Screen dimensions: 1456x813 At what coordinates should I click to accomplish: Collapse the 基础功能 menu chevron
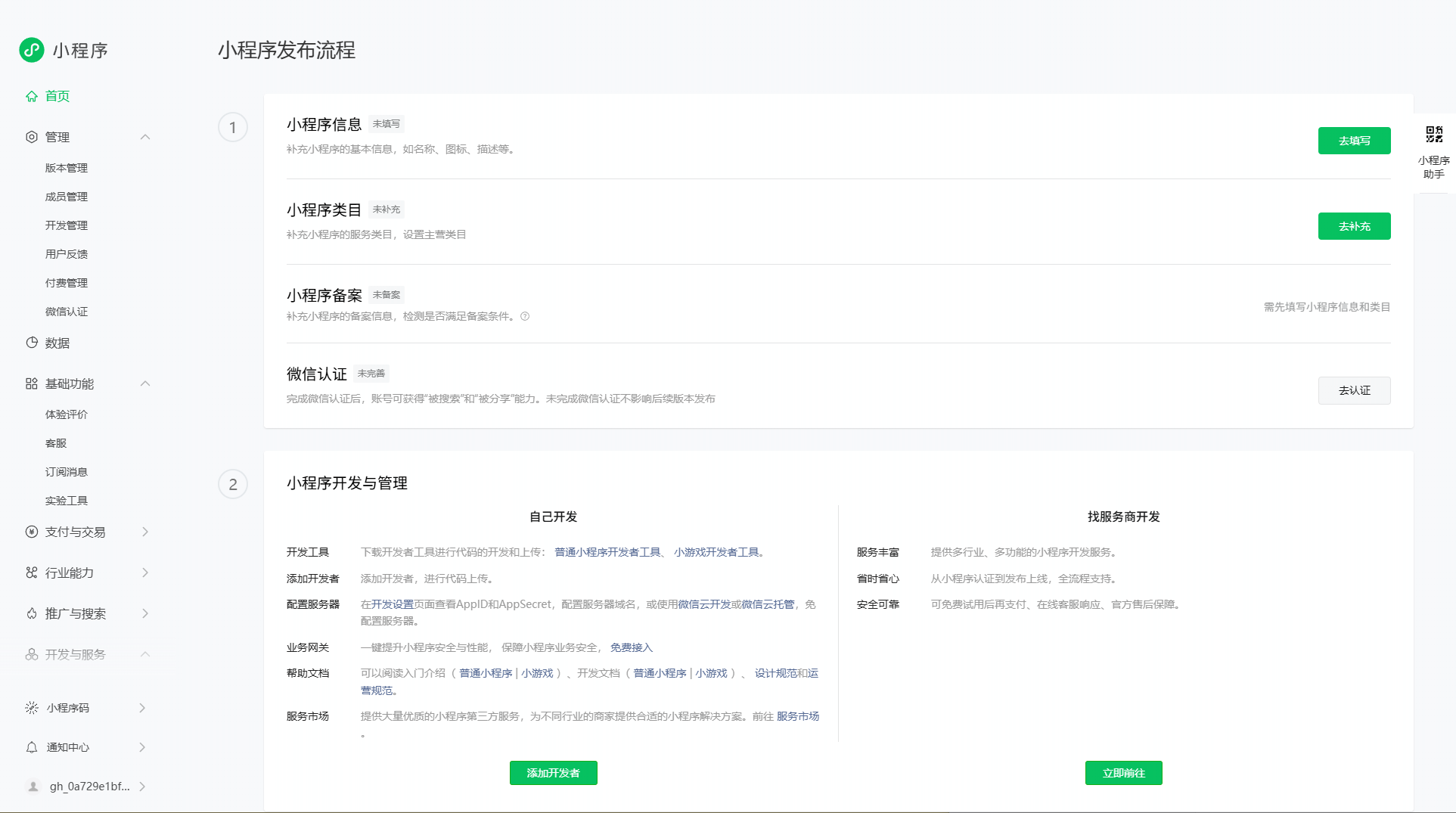click(145, 383)
